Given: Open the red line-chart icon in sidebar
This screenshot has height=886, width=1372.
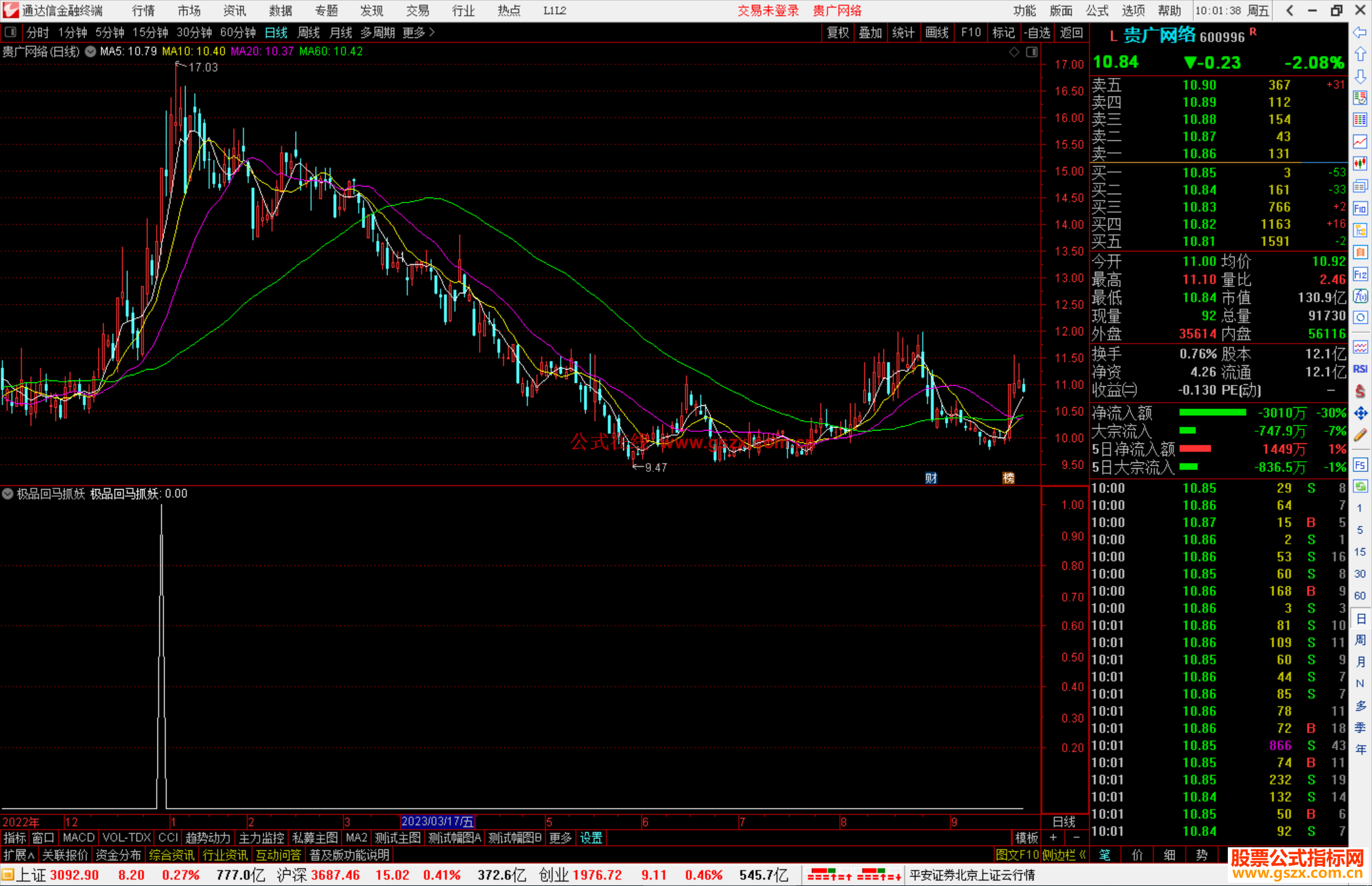Looking at the screenshot, I should 1360,142.
